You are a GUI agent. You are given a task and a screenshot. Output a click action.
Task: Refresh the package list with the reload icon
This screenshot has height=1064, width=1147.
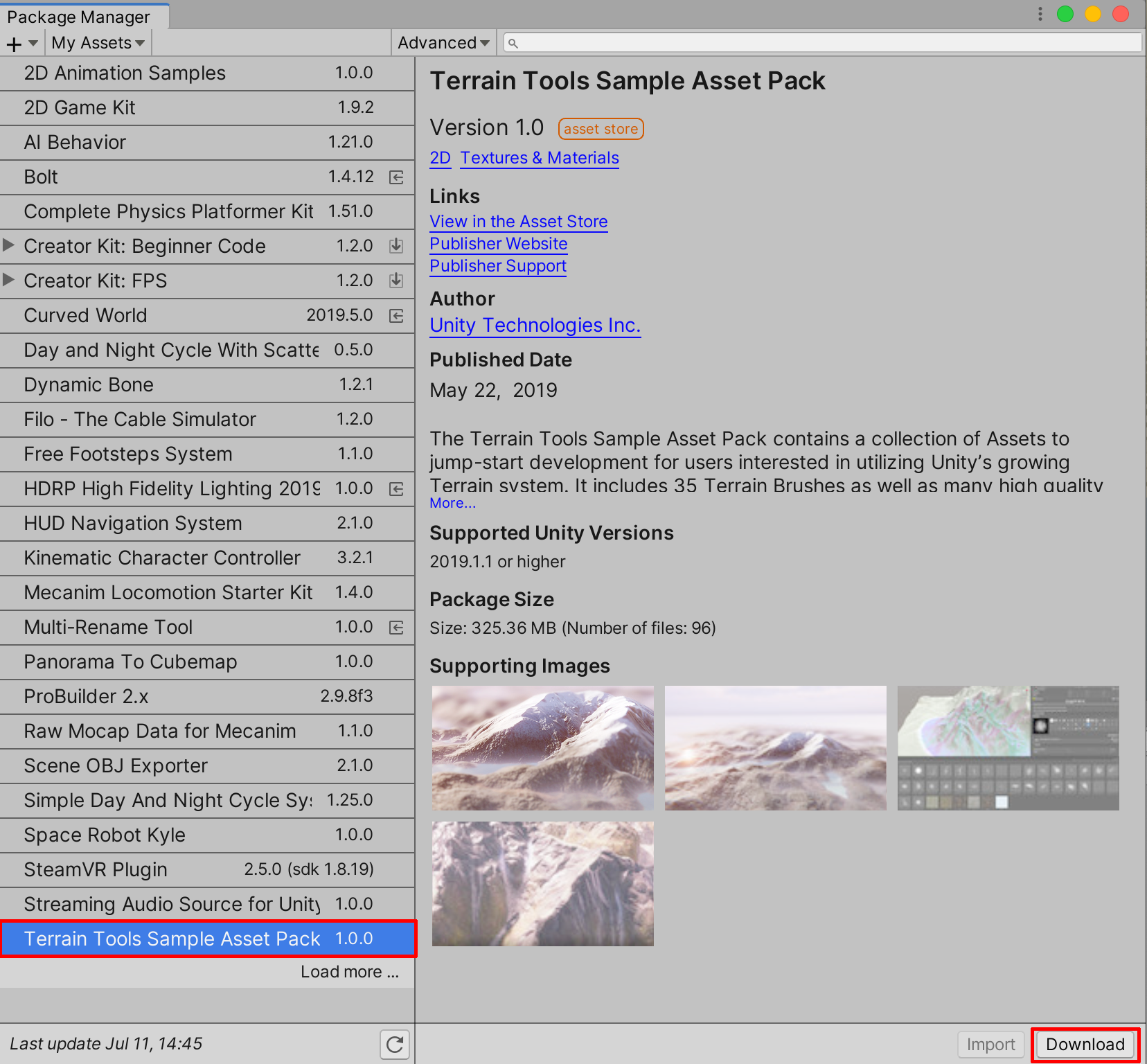click(395, 1044)
